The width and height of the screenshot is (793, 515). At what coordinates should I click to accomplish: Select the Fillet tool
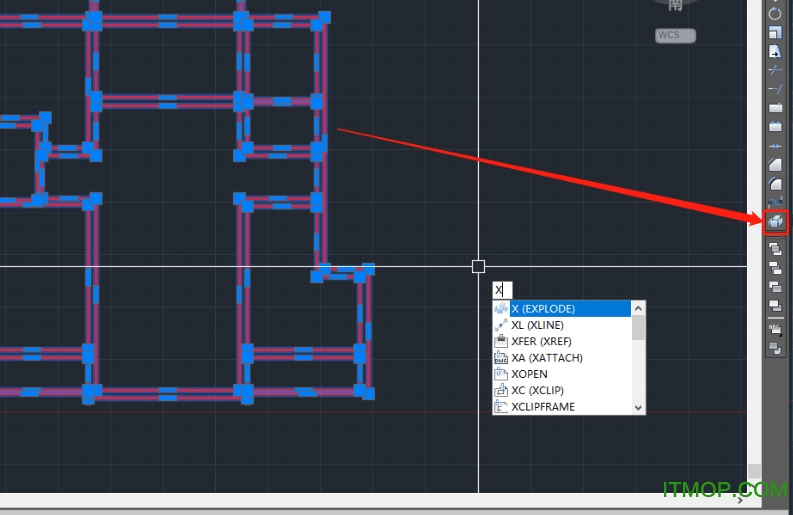[x=775, y=183]
